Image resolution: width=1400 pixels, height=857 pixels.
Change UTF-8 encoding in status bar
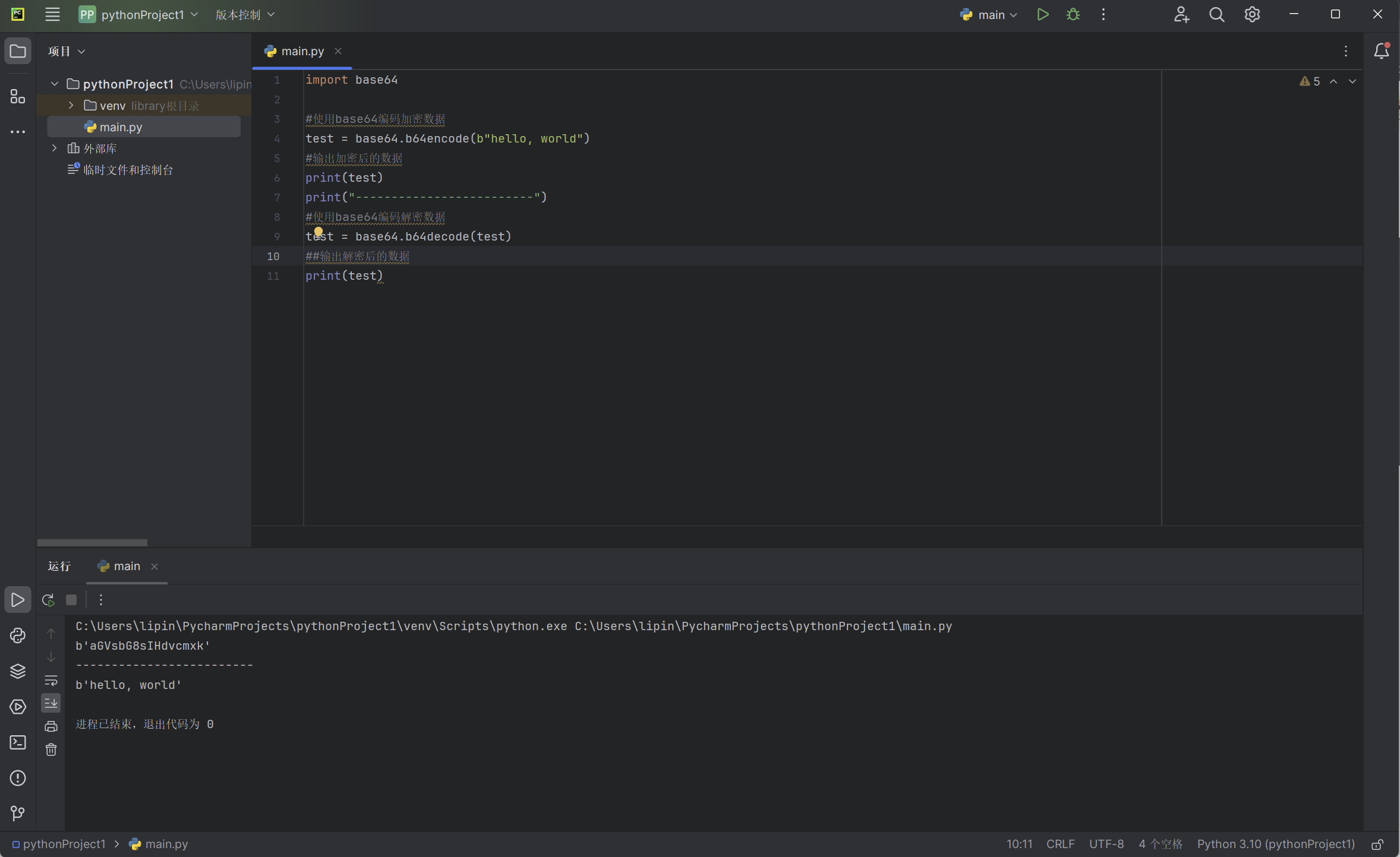click(x=1106, y=844)
